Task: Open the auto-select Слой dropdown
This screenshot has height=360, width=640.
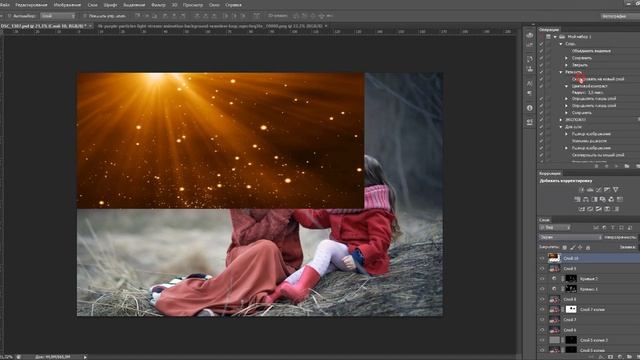Action: pyautogui.click(x=58, y=16)
